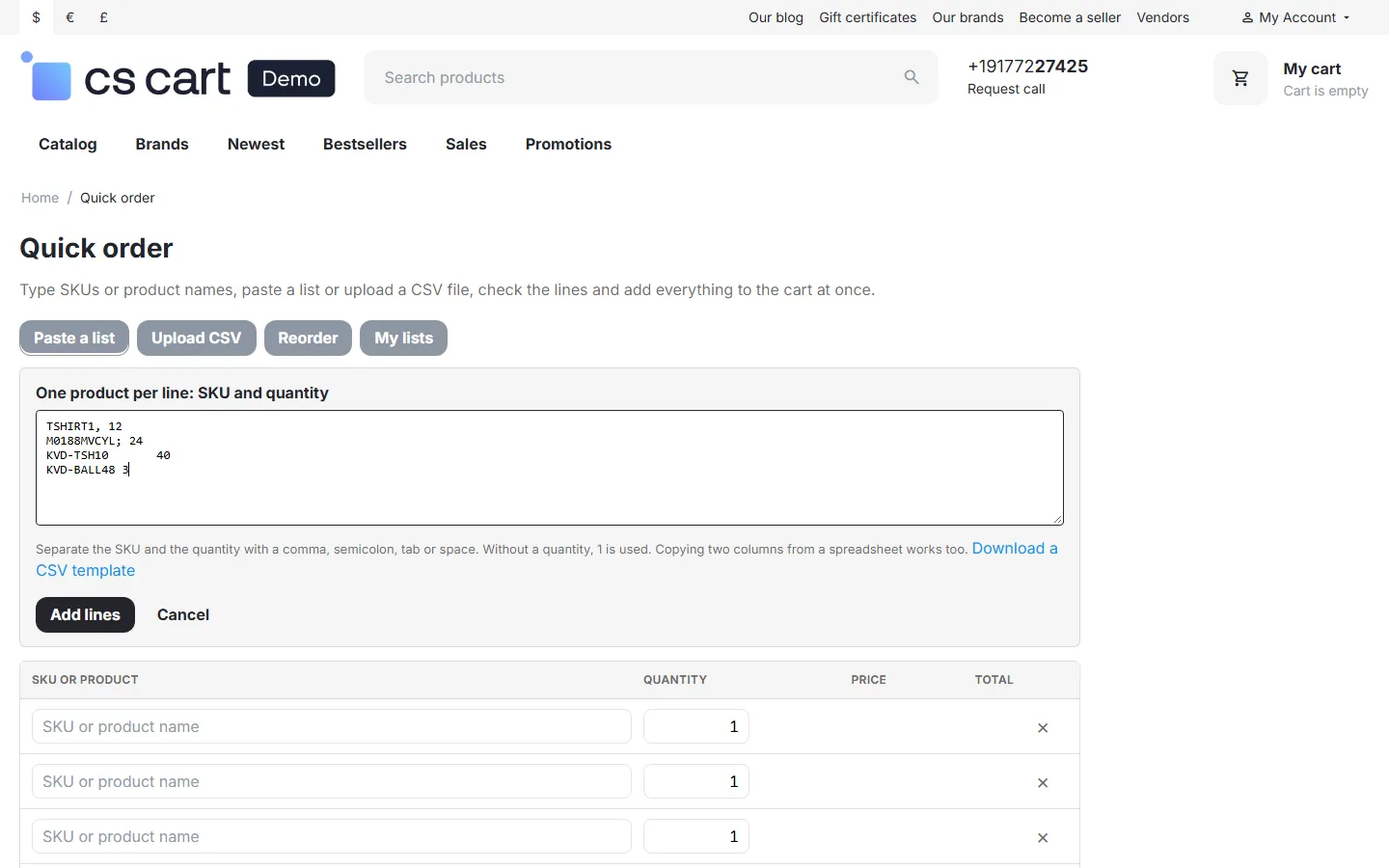Viewport: 1389px width, 868px height.
Task: Click the phone number +19177227425
Action: [1027, 66]
